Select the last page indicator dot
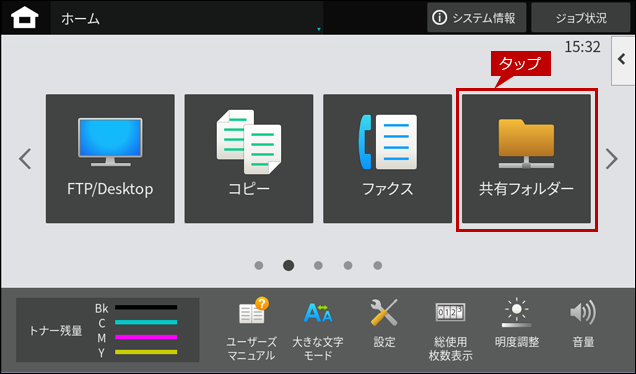636x374 pixels. [378, 265]
